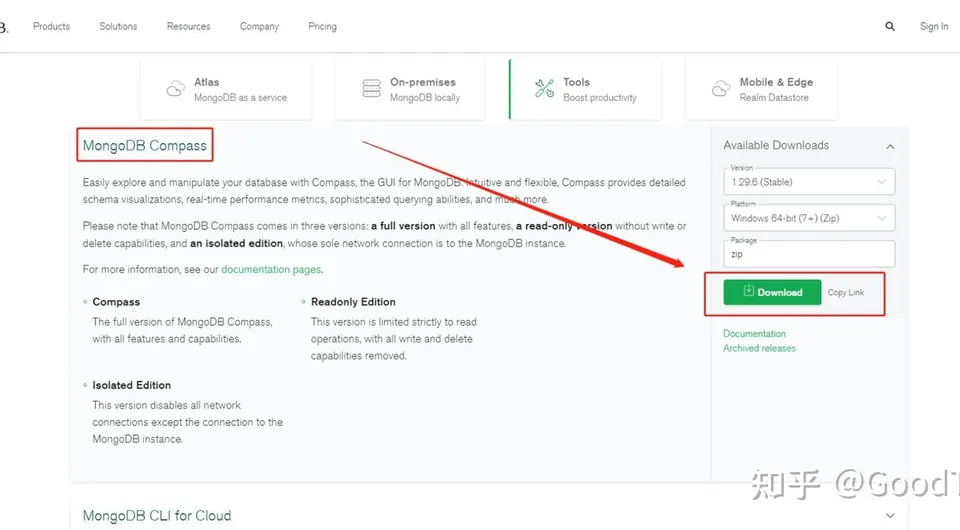This screenshot has height=530, width=960.
Task: Switch to Mobile & Edge tab
Action: 762,89
